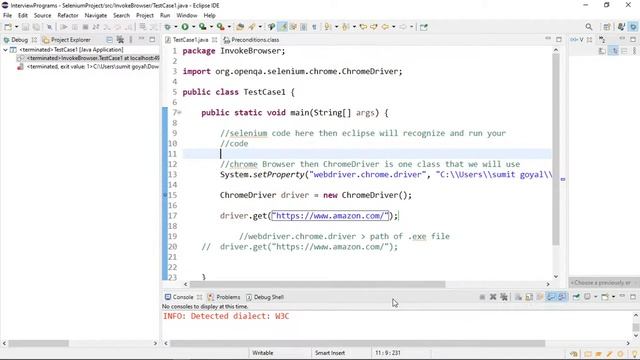Toggle Show Console on standard error change
The image size is (640, 360).
562,297
